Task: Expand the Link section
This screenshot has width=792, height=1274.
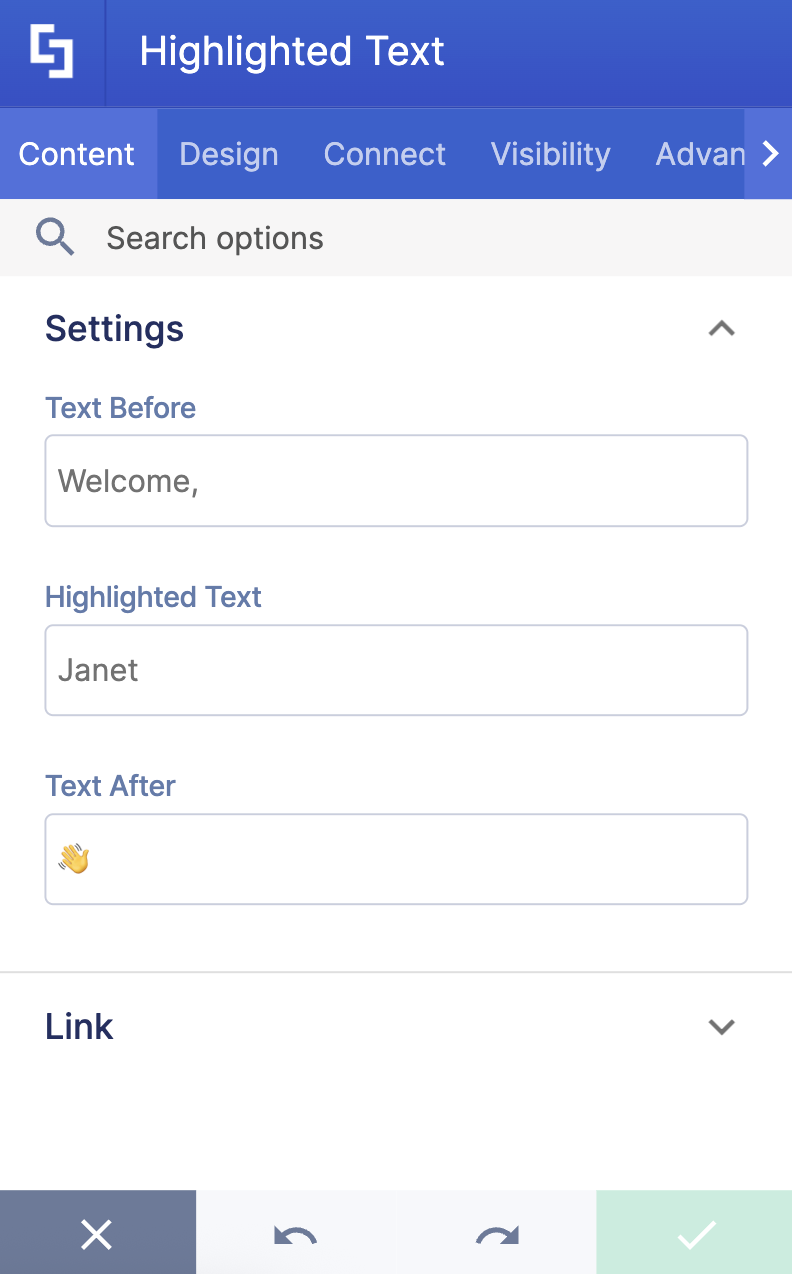Action: click(722, 1026)
